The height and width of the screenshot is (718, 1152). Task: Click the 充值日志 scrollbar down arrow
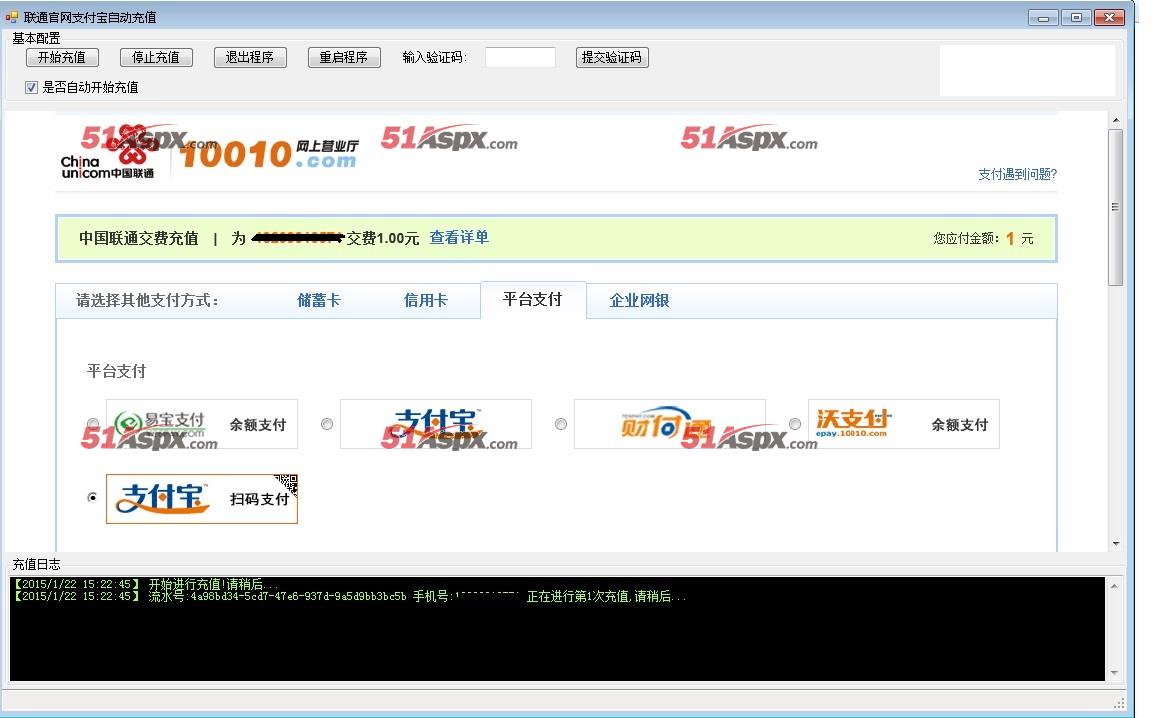(1114, 672)
